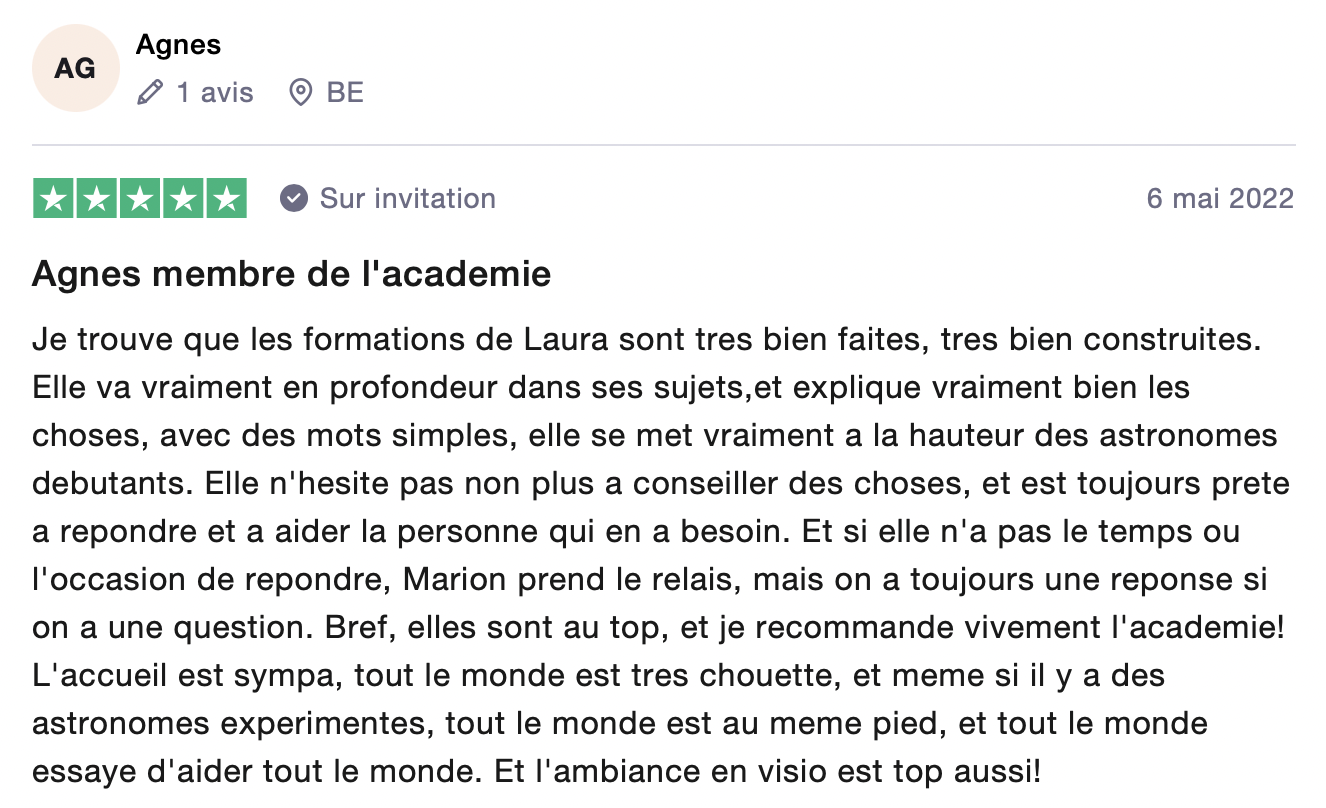
Task: Click the AG avatar circle
Action: pyautogui.click(x=75, y=68)
